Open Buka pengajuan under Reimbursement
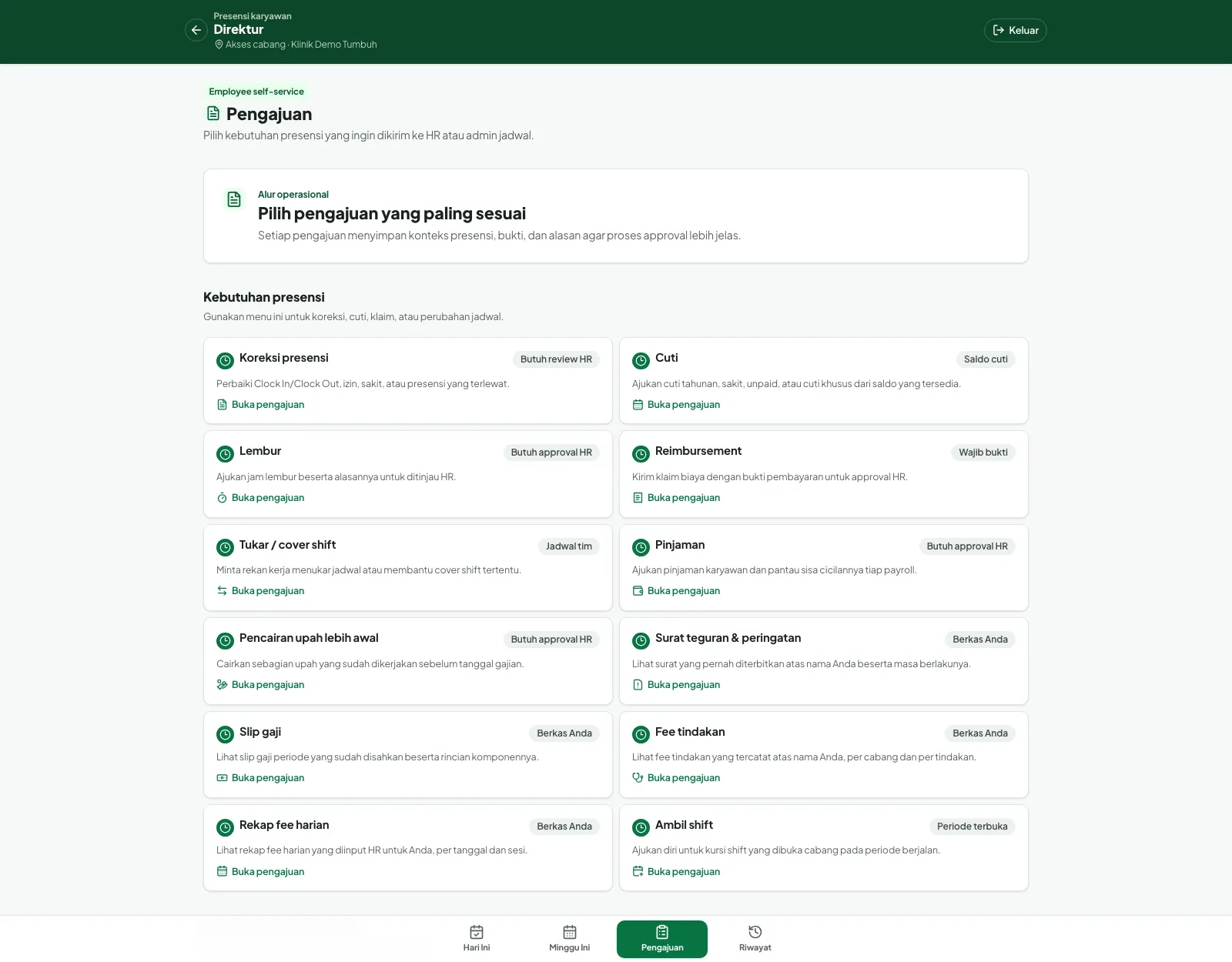 tap(676, 498)
